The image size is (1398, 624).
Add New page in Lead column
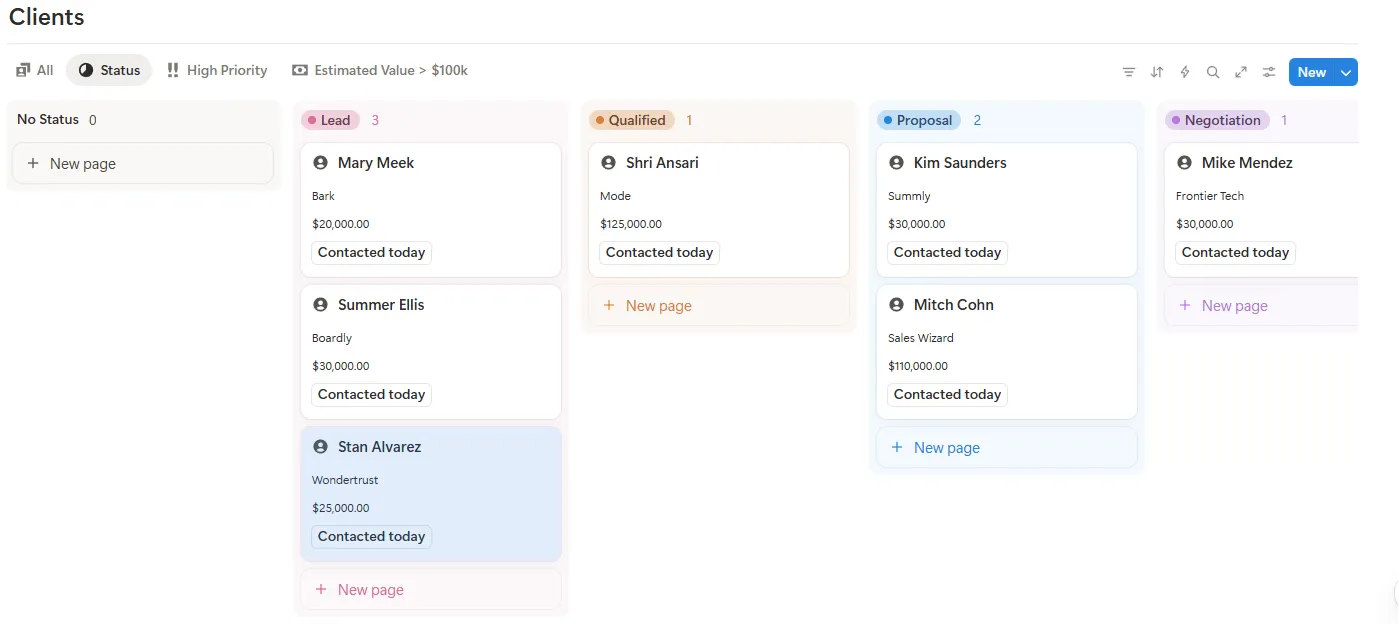pyautogui.click(x=431, y=589)
